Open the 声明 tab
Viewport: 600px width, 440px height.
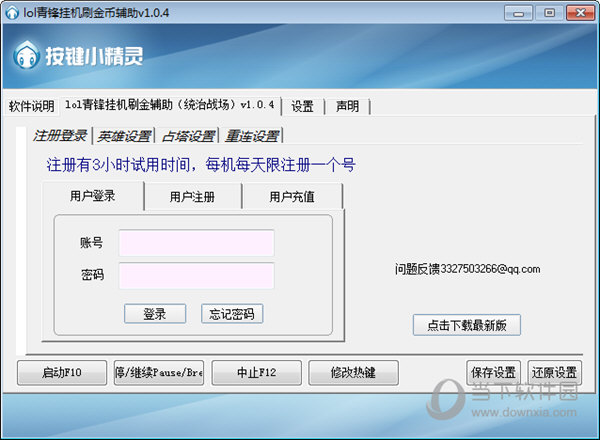347,106
